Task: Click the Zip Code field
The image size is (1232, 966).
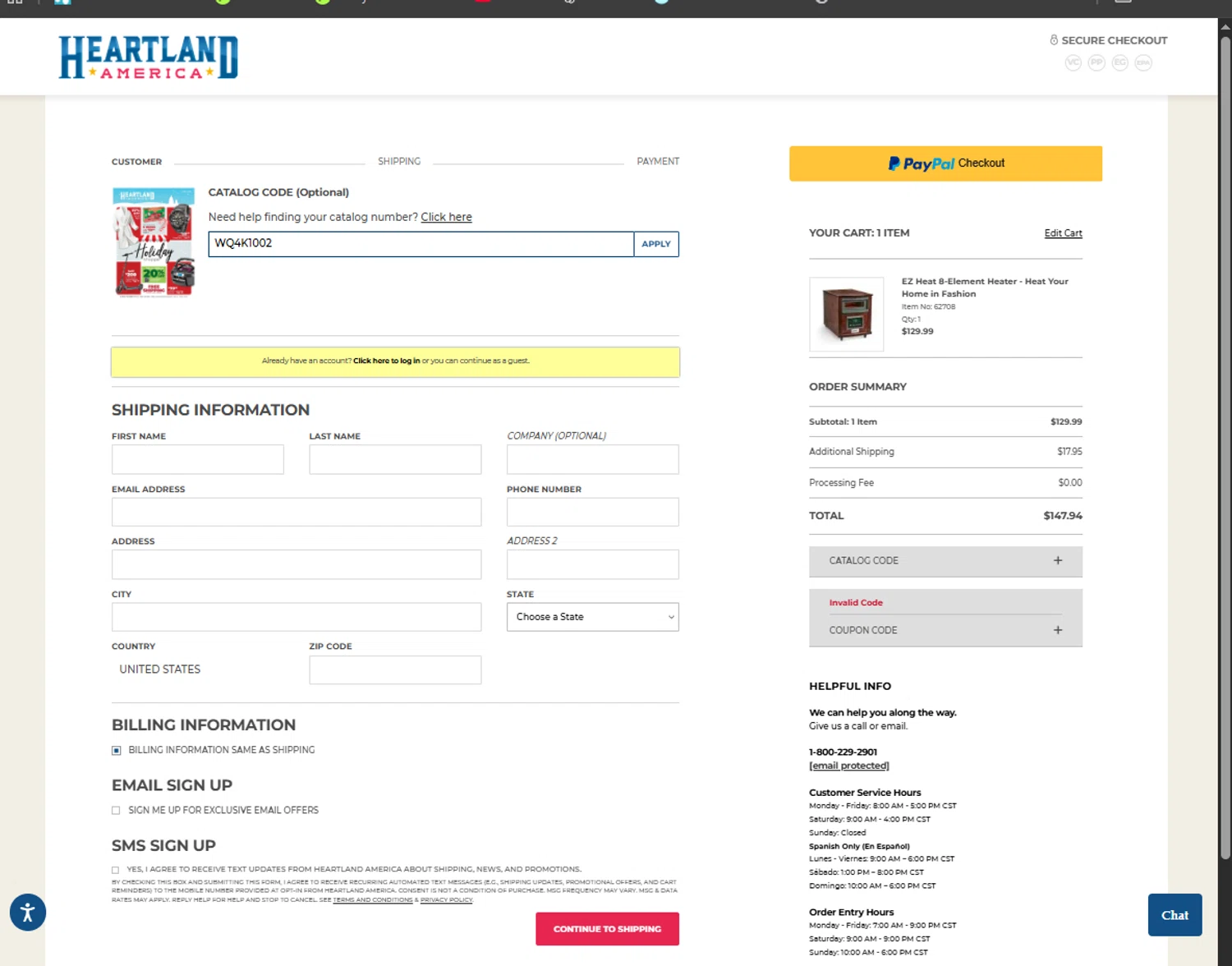Action: point(395,669)
